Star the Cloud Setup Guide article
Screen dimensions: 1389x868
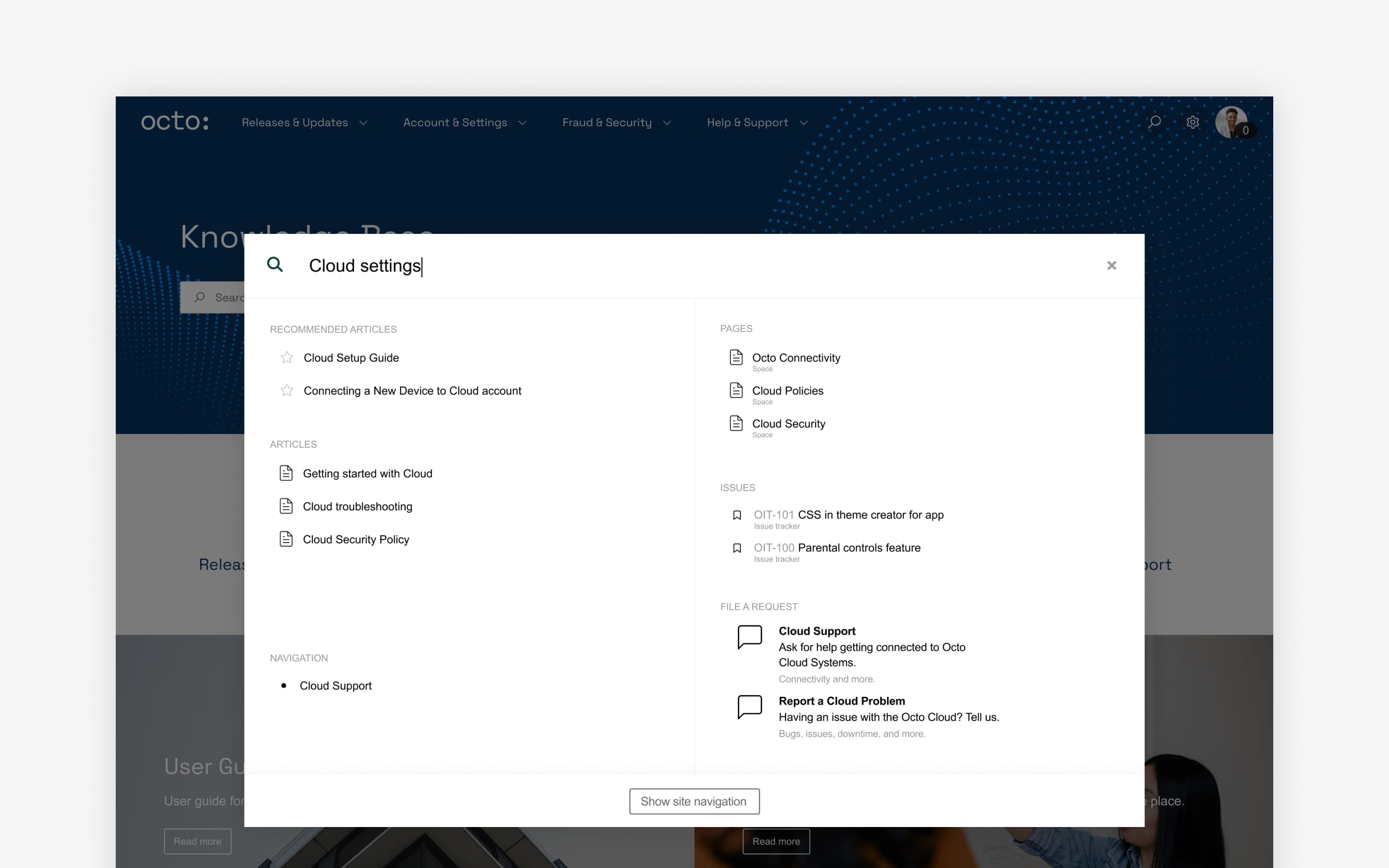pos(287,357)
